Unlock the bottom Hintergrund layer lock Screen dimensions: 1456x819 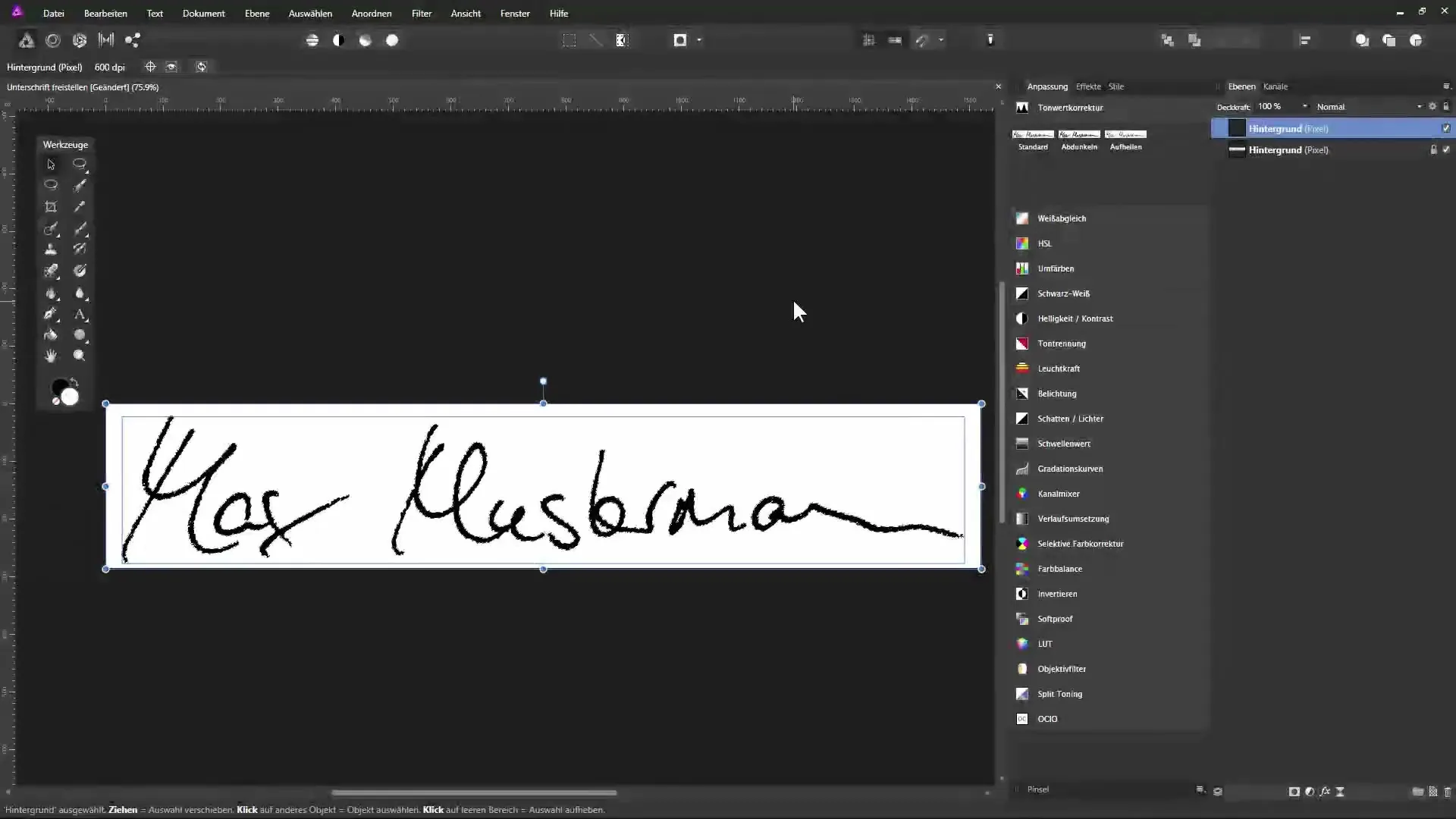coord(1433,150)
